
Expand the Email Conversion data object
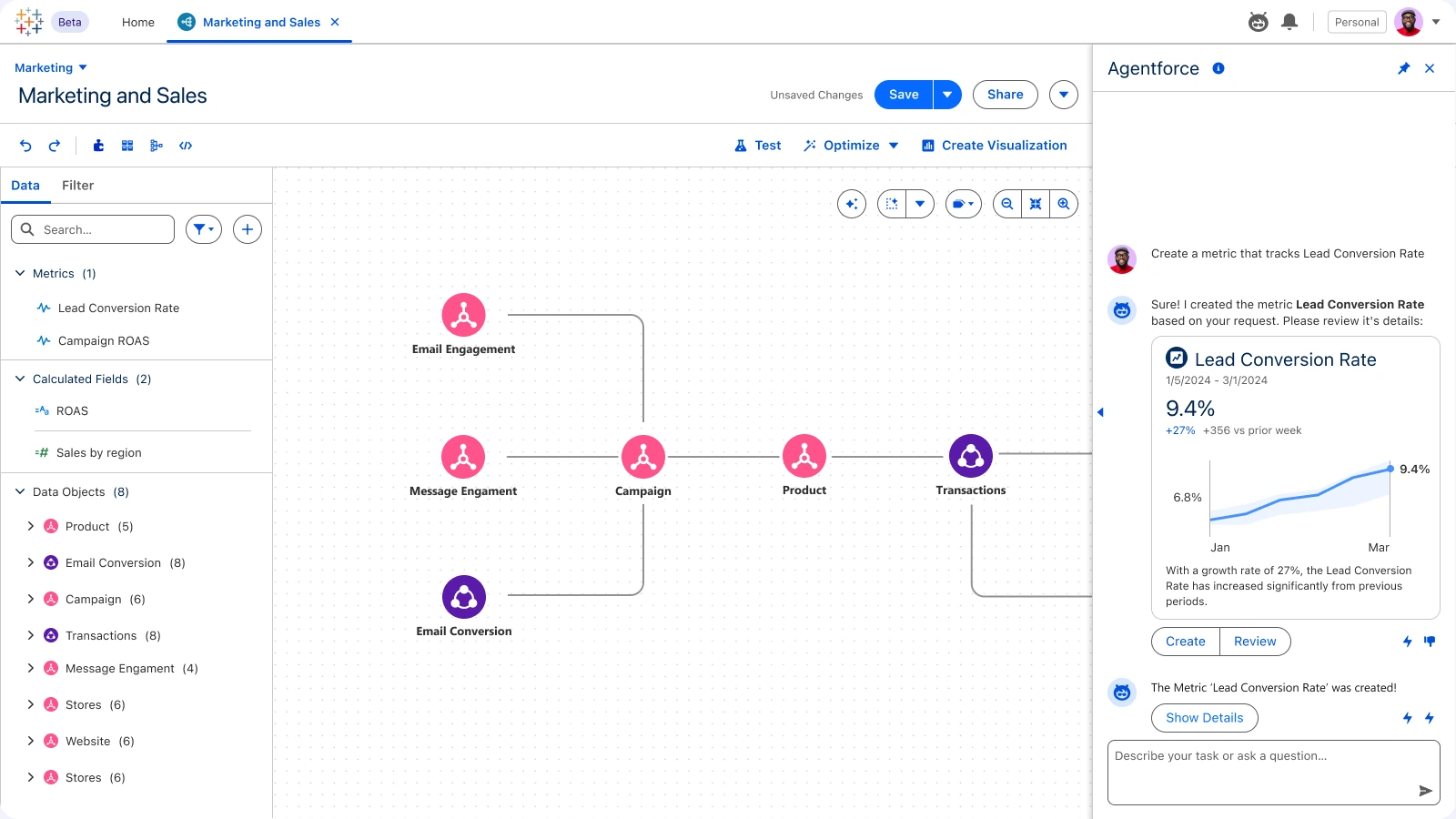(x=31, y=562)
